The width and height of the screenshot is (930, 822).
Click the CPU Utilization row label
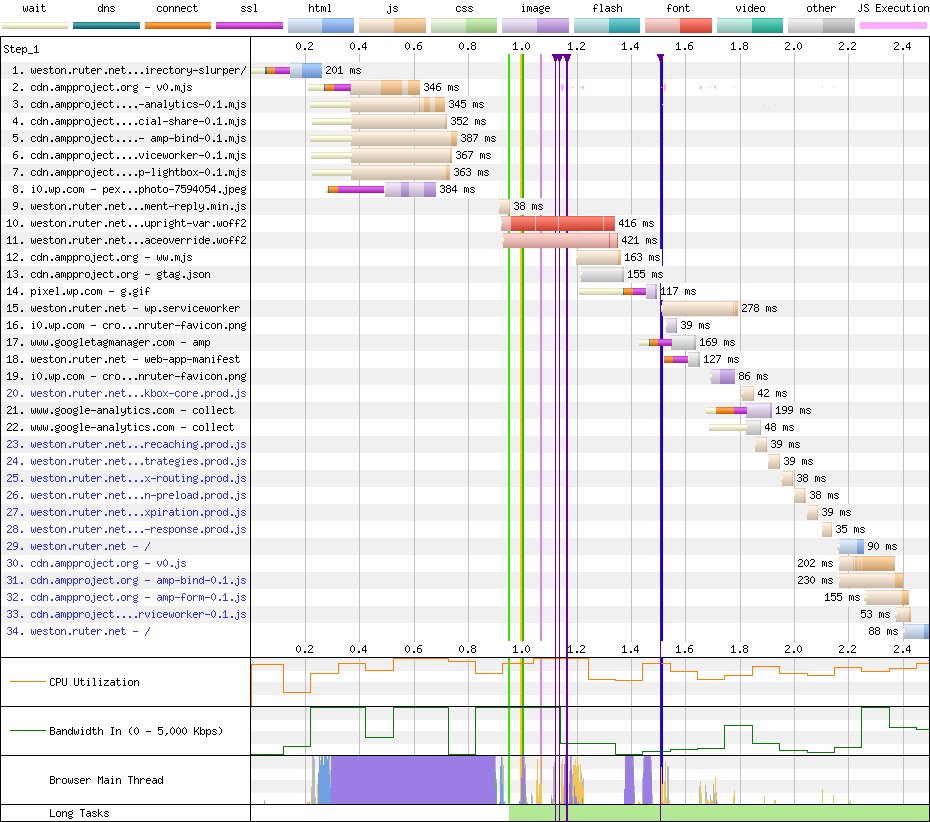coord(94,682)
